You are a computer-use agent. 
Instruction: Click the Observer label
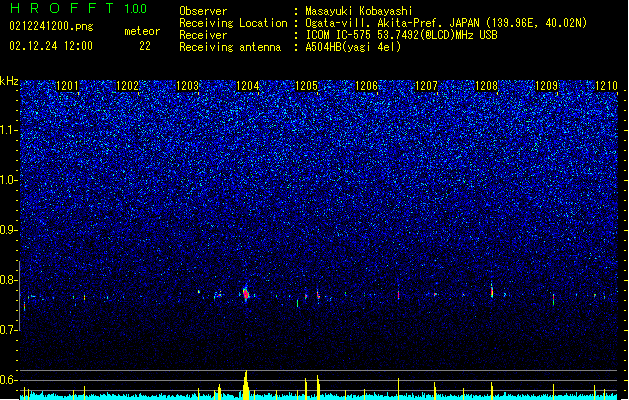point(203,11)
